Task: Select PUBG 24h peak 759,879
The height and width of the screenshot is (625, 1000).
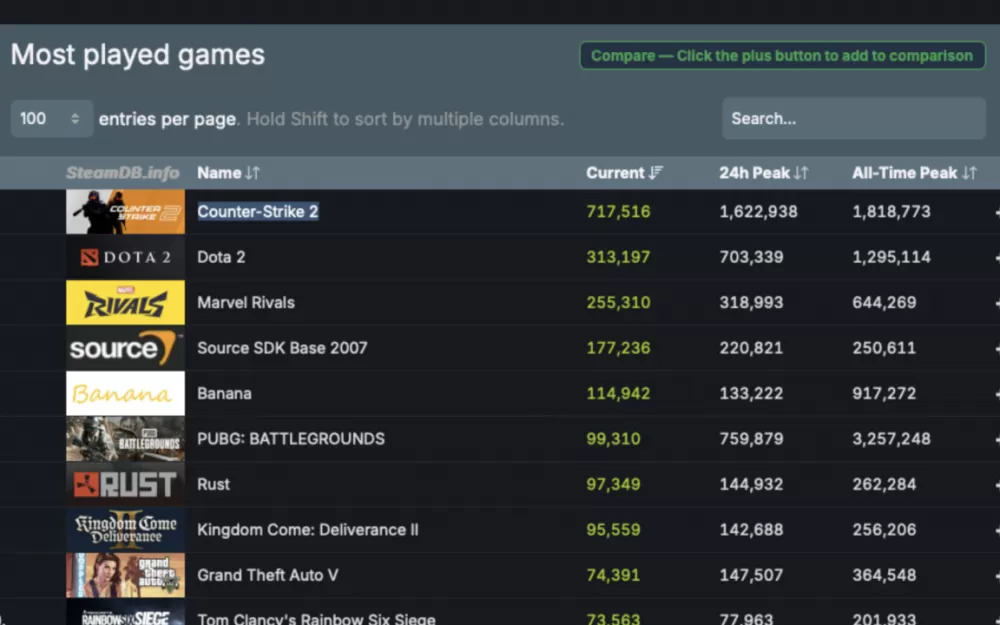Action: coord(751,439)
